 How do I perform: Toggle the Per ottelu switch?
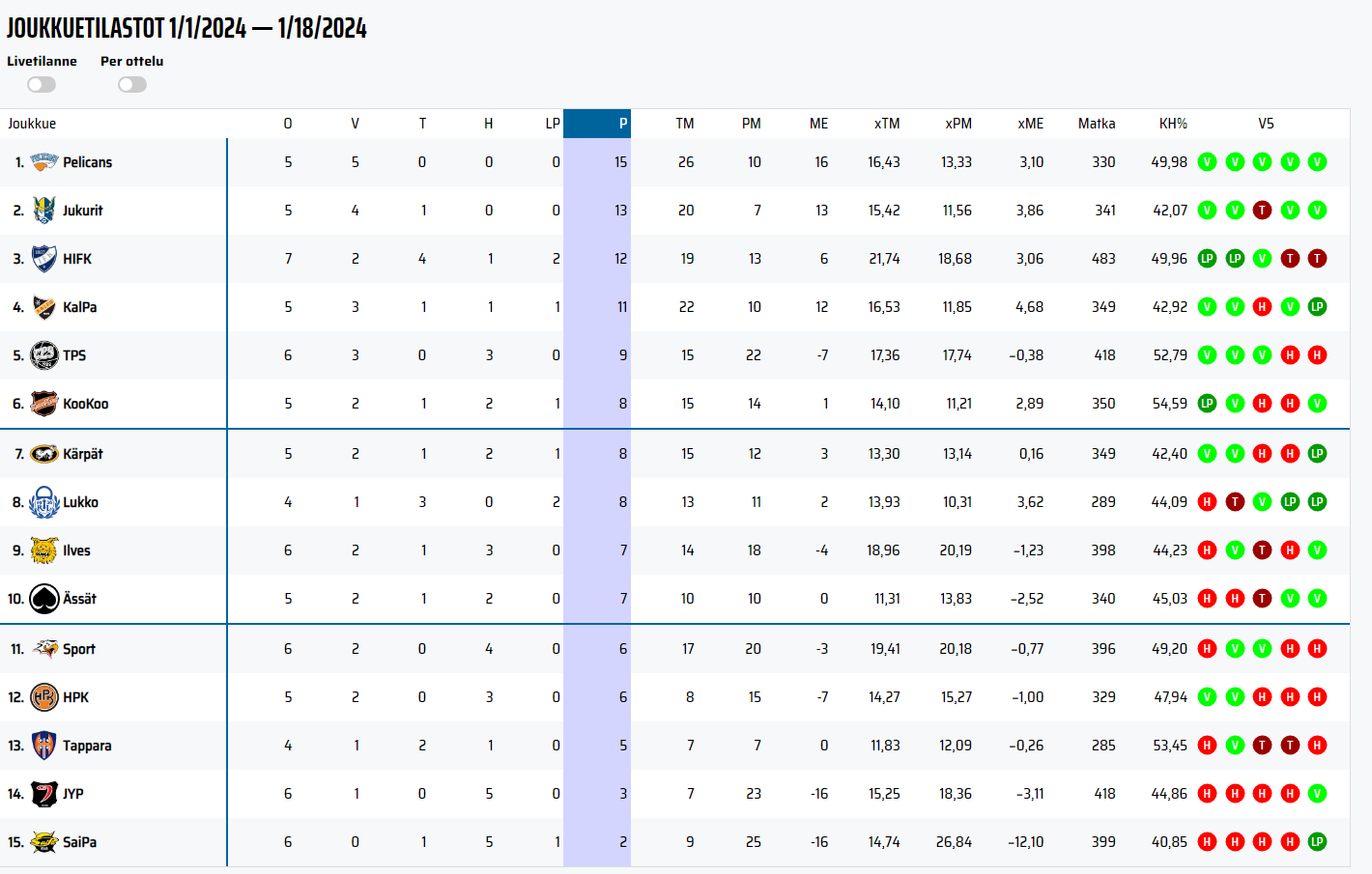click(132, 85)
